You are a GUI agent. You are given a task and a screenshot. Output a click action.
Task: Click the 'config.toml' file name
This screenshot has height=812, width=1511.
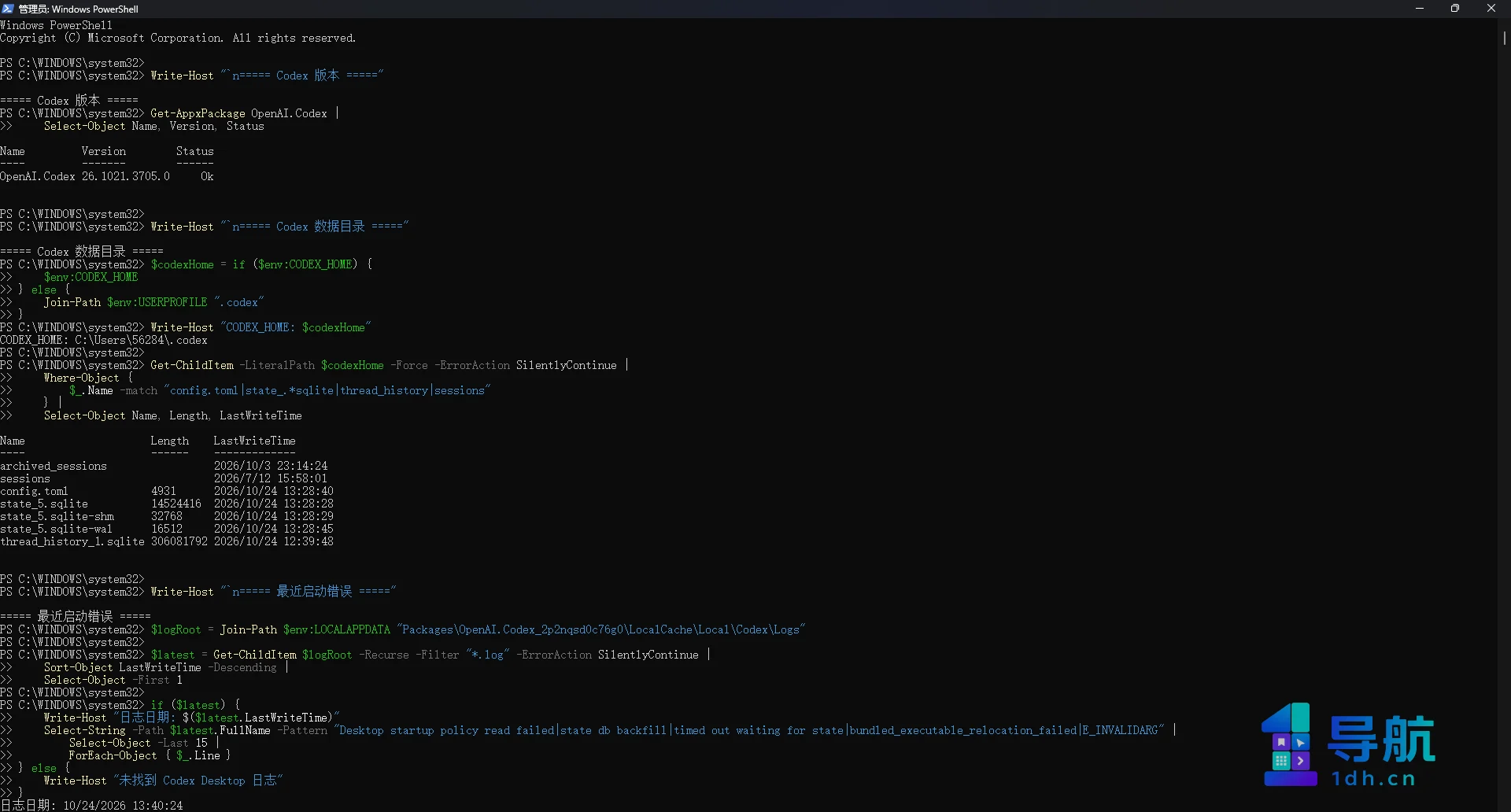click(34, 491)
